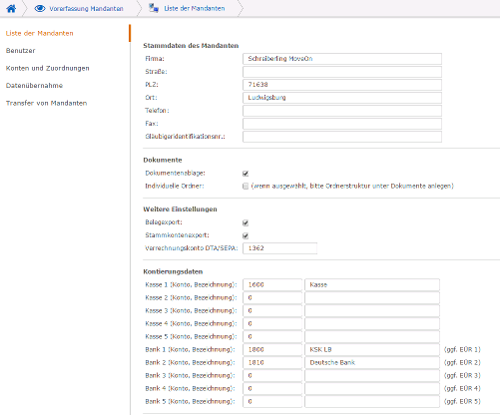Open Vorerfassung Mandanten breadcrumb link
This screenshot has height=415, width=500.
click(86, 9)
